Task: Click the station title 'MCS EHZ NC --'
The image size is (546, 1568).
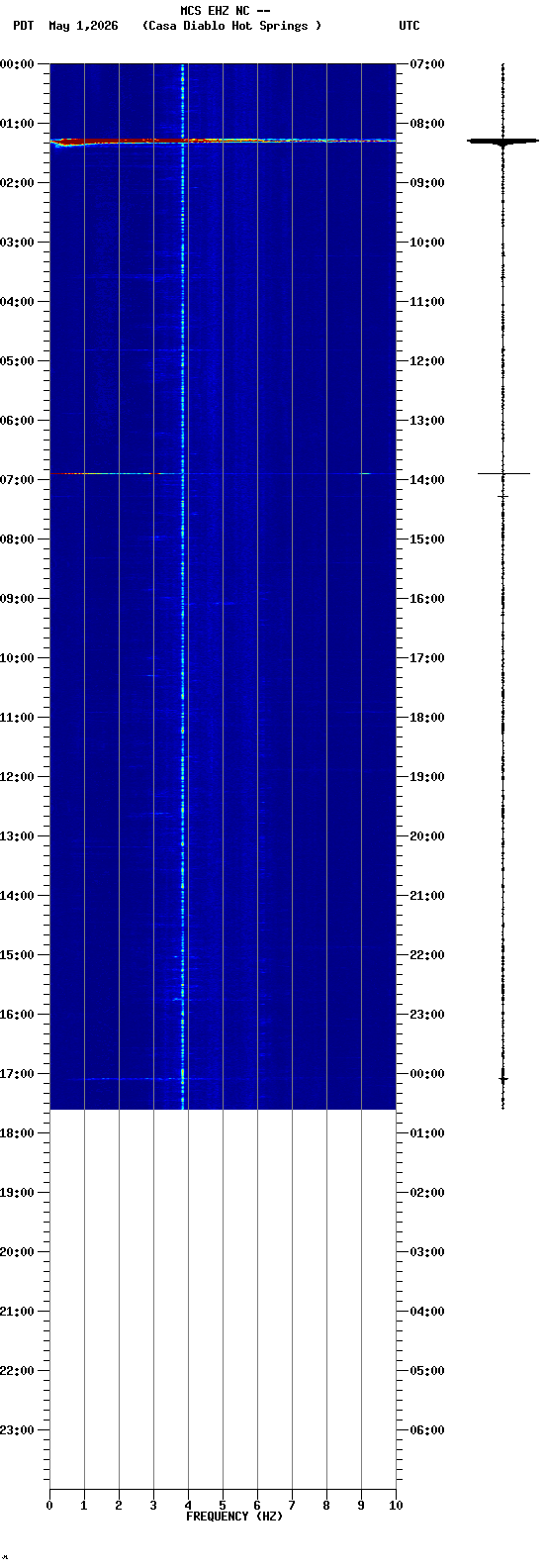Action: 226,10
